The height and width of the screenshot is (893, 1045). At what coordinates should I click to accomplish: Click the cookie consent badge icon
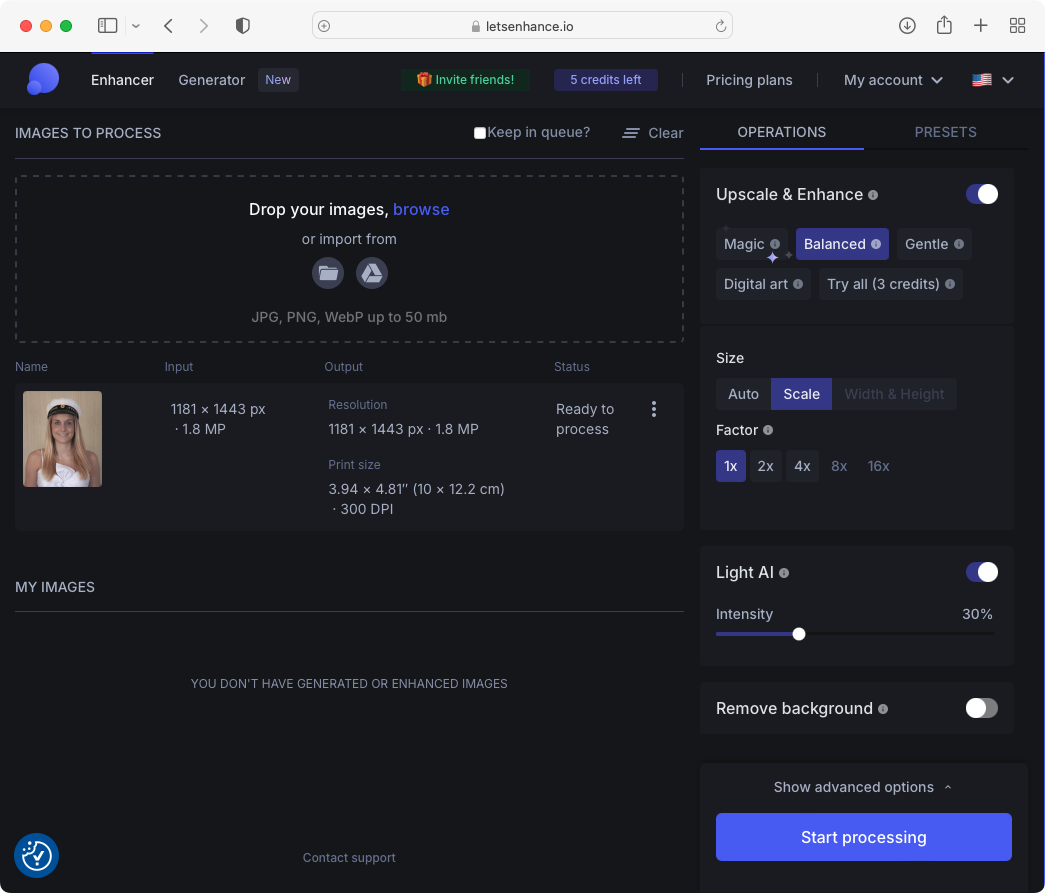(x=37, y=855)
